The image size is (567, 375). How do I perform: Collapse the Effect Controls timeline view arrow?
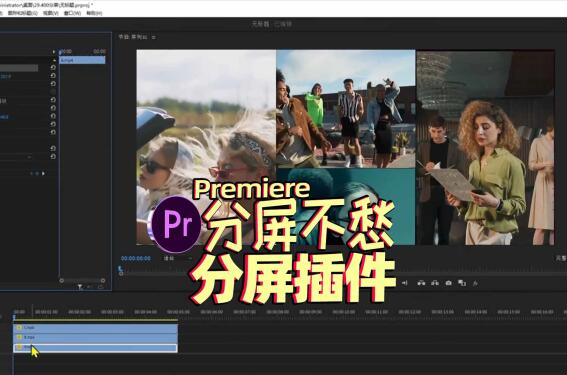54,52
